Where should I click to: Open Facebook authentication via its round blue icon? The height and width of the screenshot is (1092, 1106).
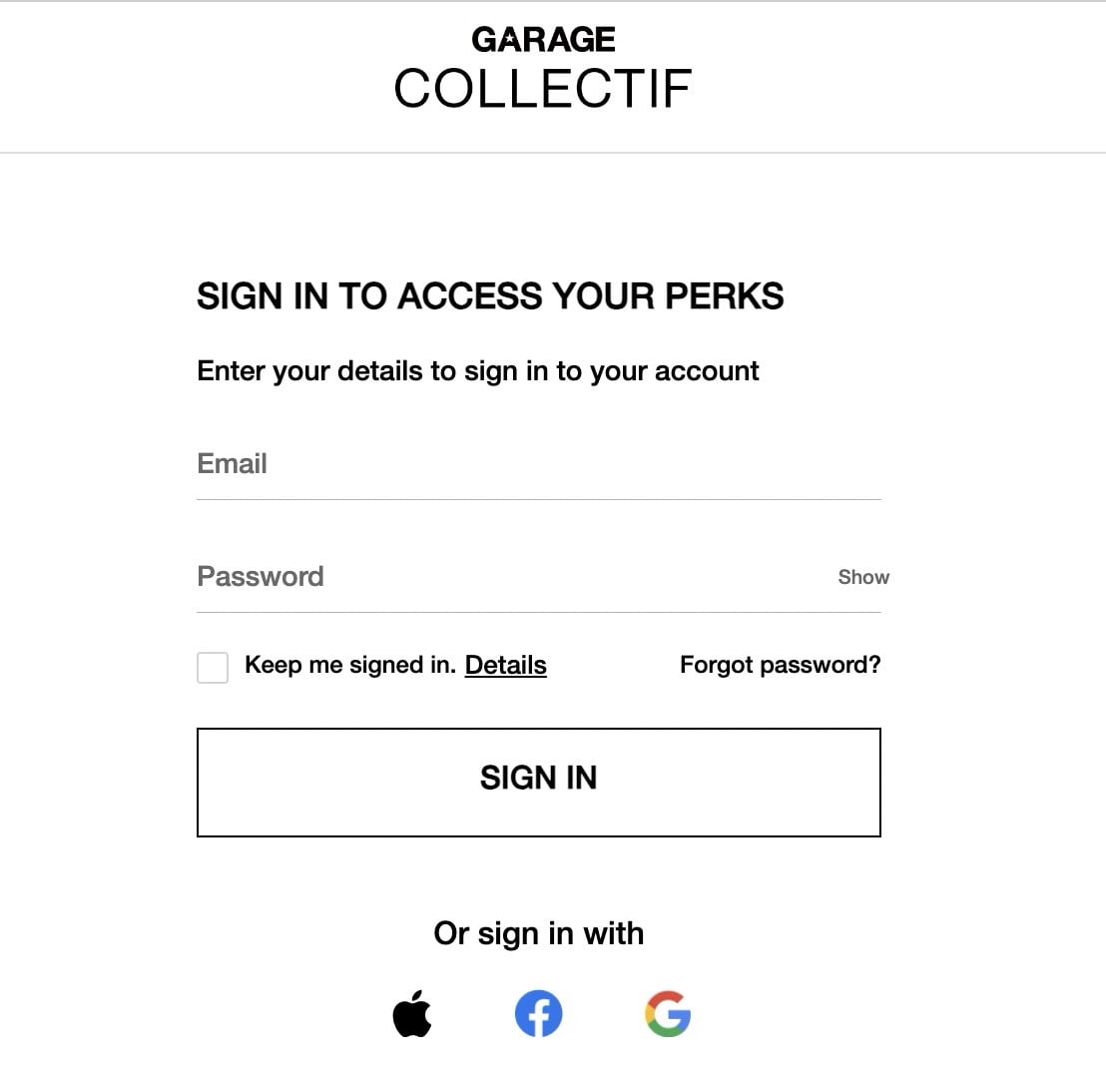pyautogui.click(x=539, y=1013)
